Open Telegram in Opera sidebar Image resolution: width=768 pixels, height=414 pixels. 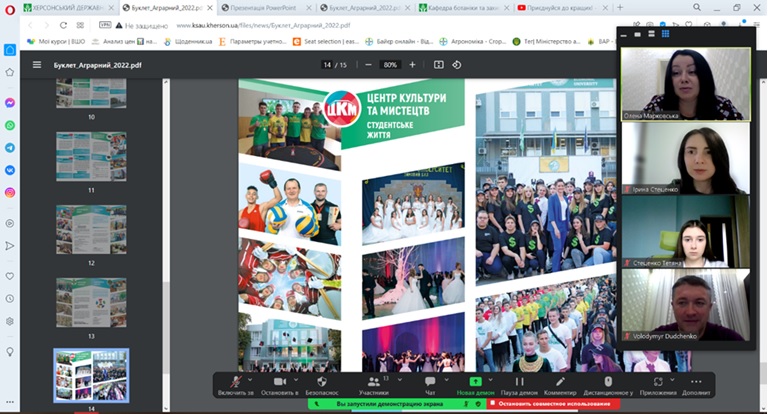point(10,148)
